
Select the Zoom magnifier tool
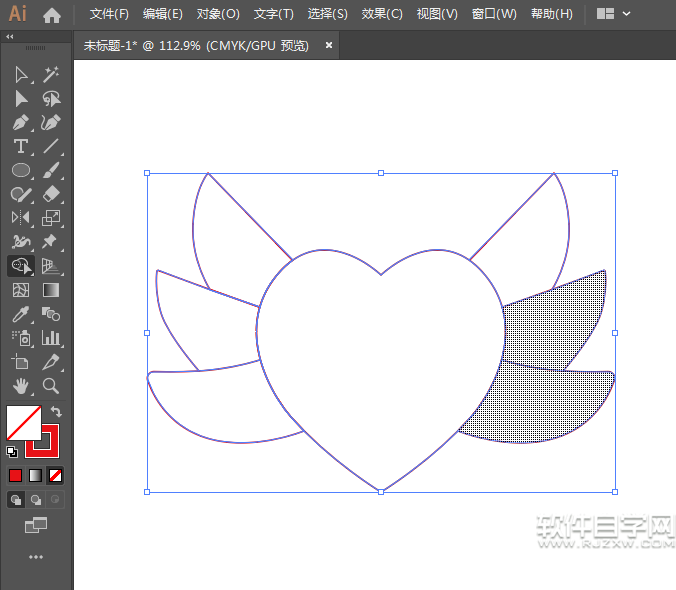tap(51, 385)
